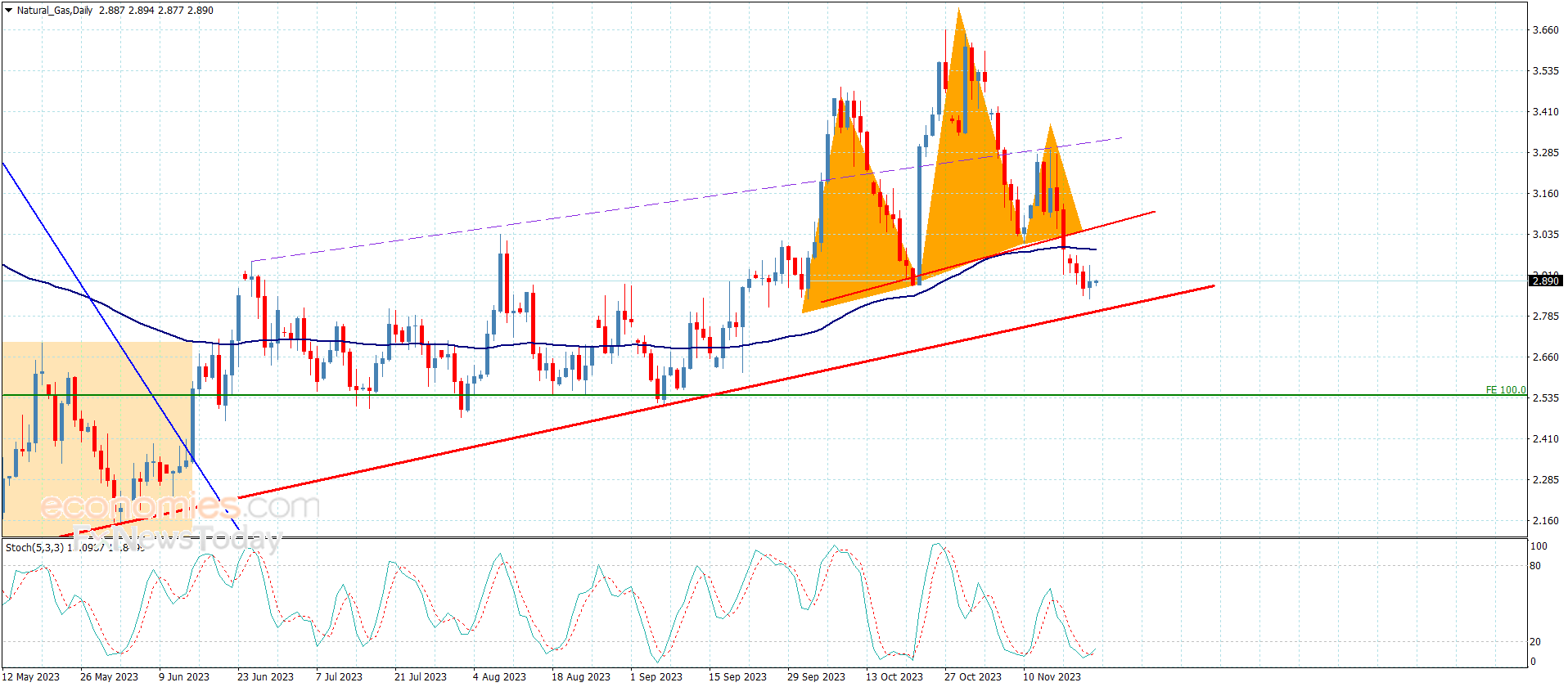Click the 4 Aug 2023 date label
Viewport: 1568px width, 687px height.
point(499,676)
